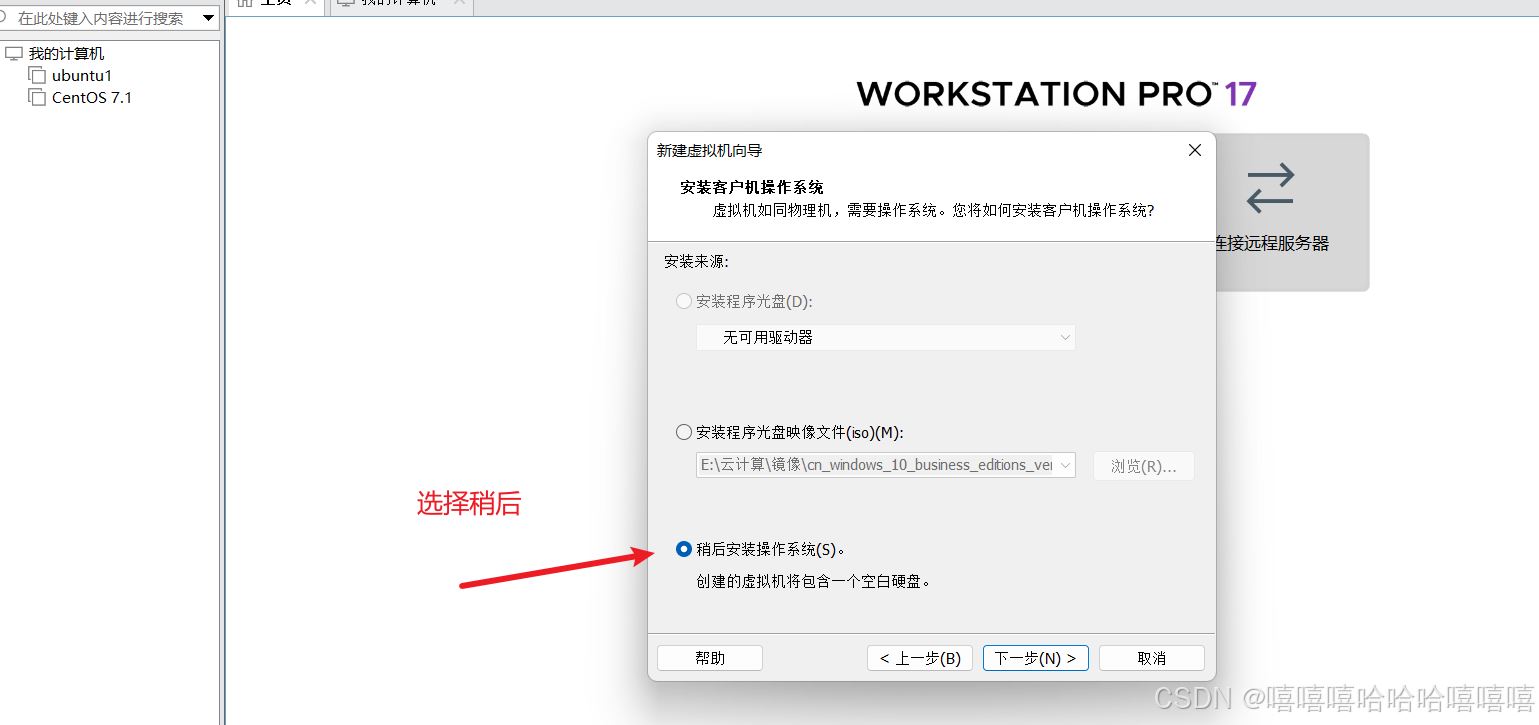Go back with < 上一步(B)
The height and width of the screenshot is (725, 1539).
[920, 658]
